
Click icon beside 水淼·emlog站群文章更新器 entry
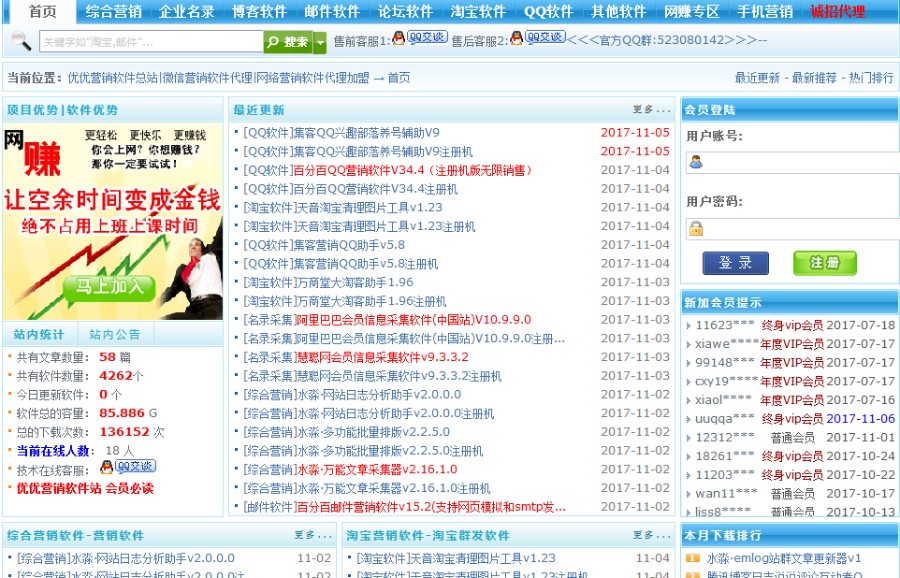pyautogui.click(x=692, y=558)
